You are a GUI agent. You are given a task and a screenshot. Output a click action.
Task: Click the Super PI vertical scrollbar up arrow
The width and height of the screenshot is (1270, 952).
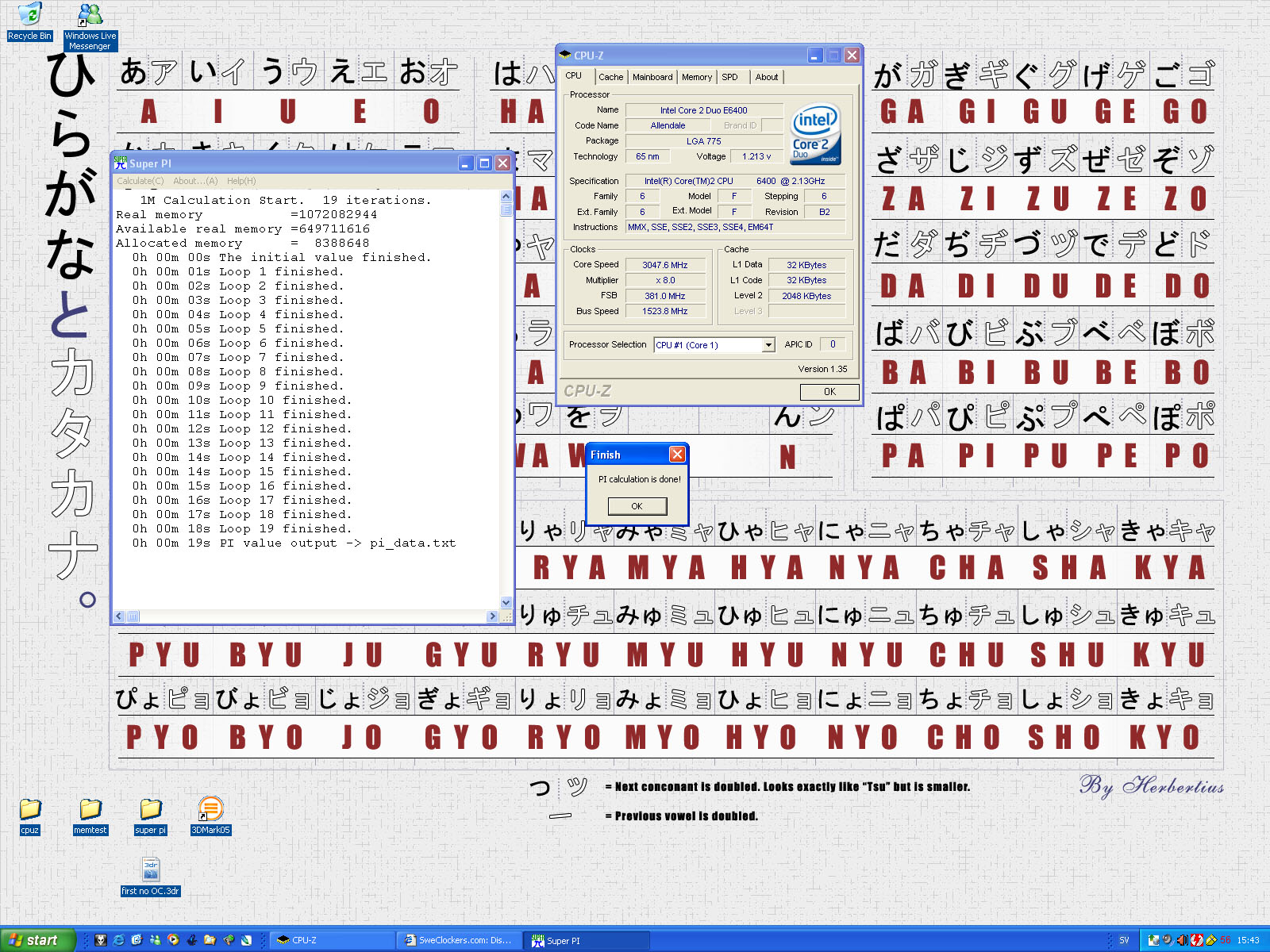(x=506, y=195)
